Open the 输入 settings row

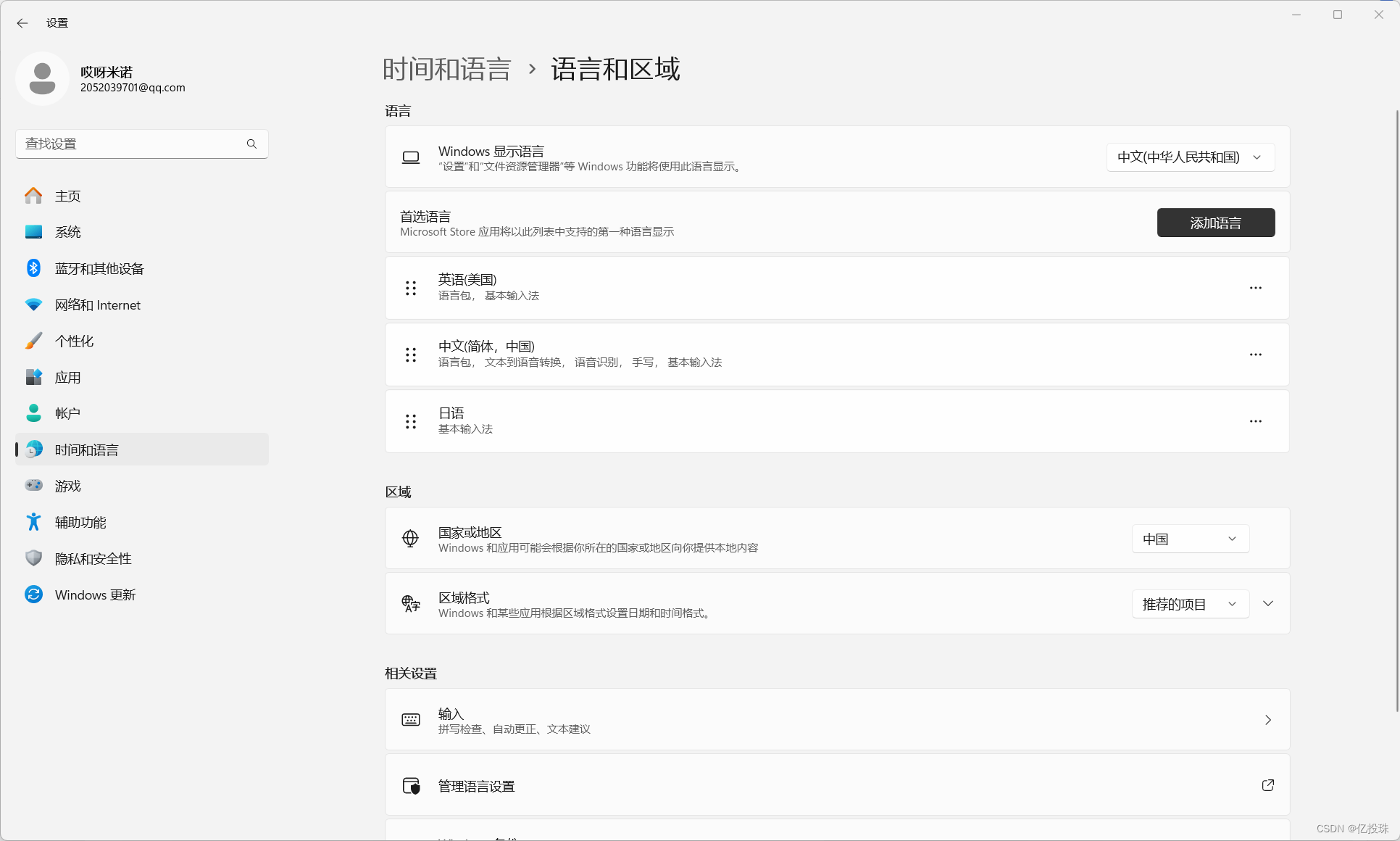coord(837,720)
